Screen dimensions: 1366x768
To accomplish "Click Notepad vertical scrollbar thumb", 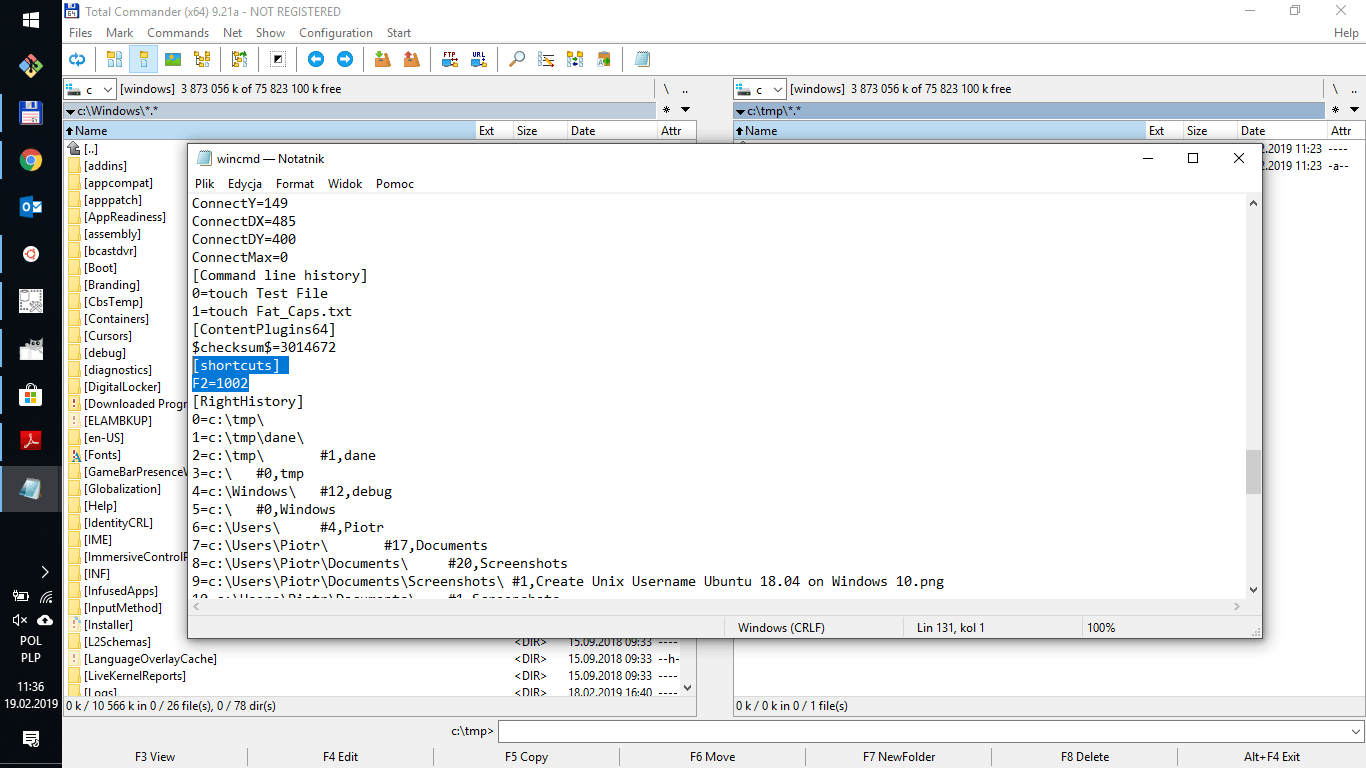I will click(x=1253, y=472).
